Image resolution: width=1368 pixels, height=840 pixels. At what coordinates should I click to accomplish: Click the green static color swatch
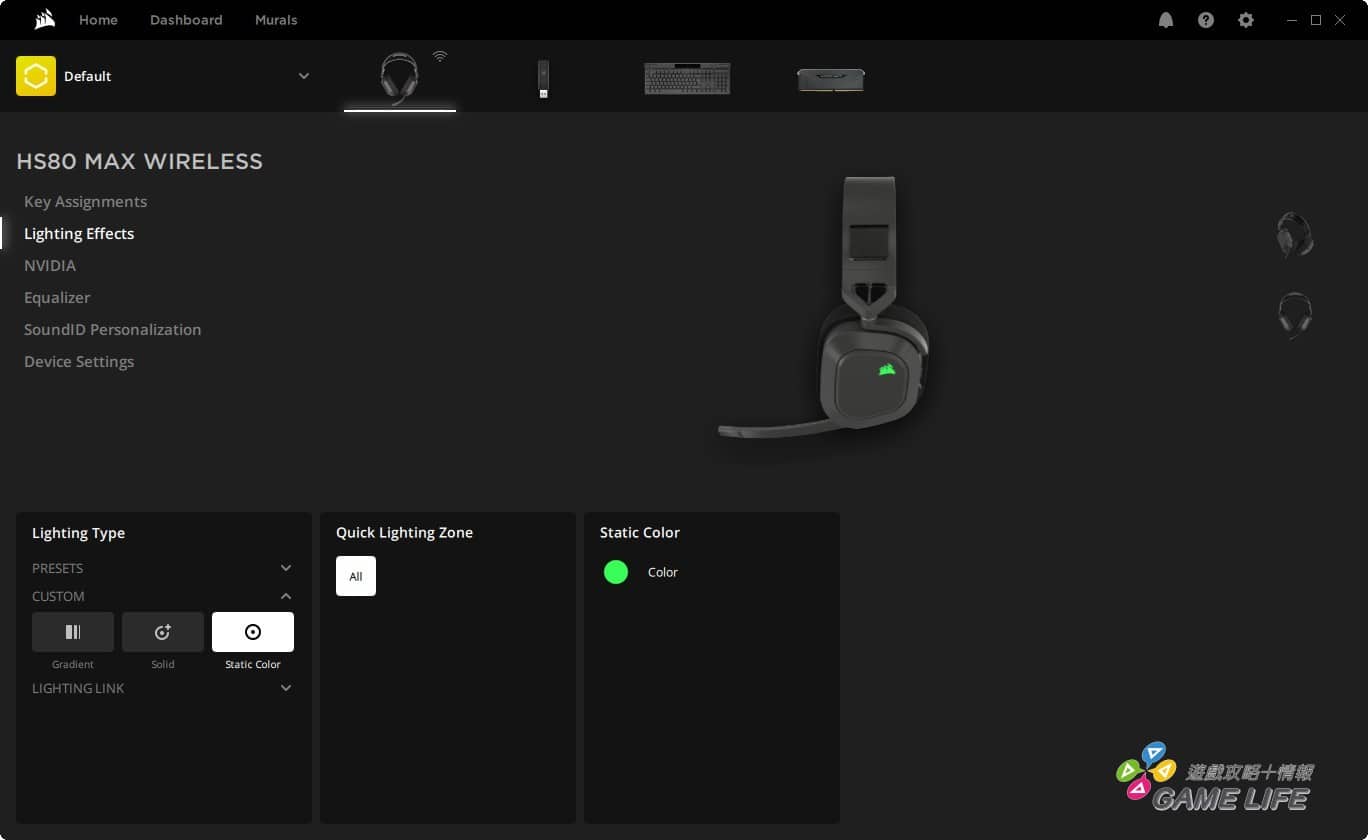[616, 572]
